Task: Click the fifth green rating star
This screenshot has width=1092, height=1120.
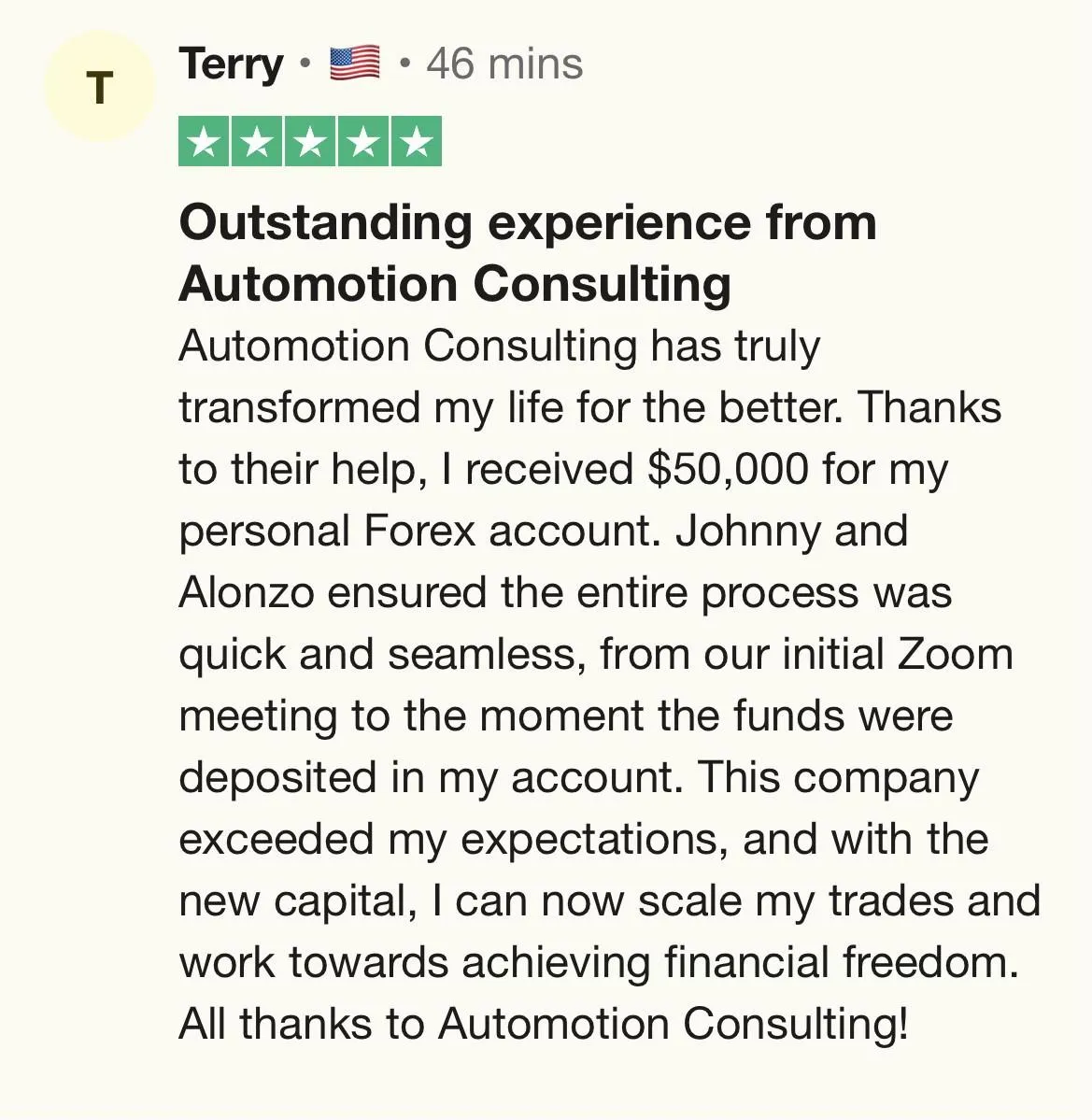Action: click(417, 141)
